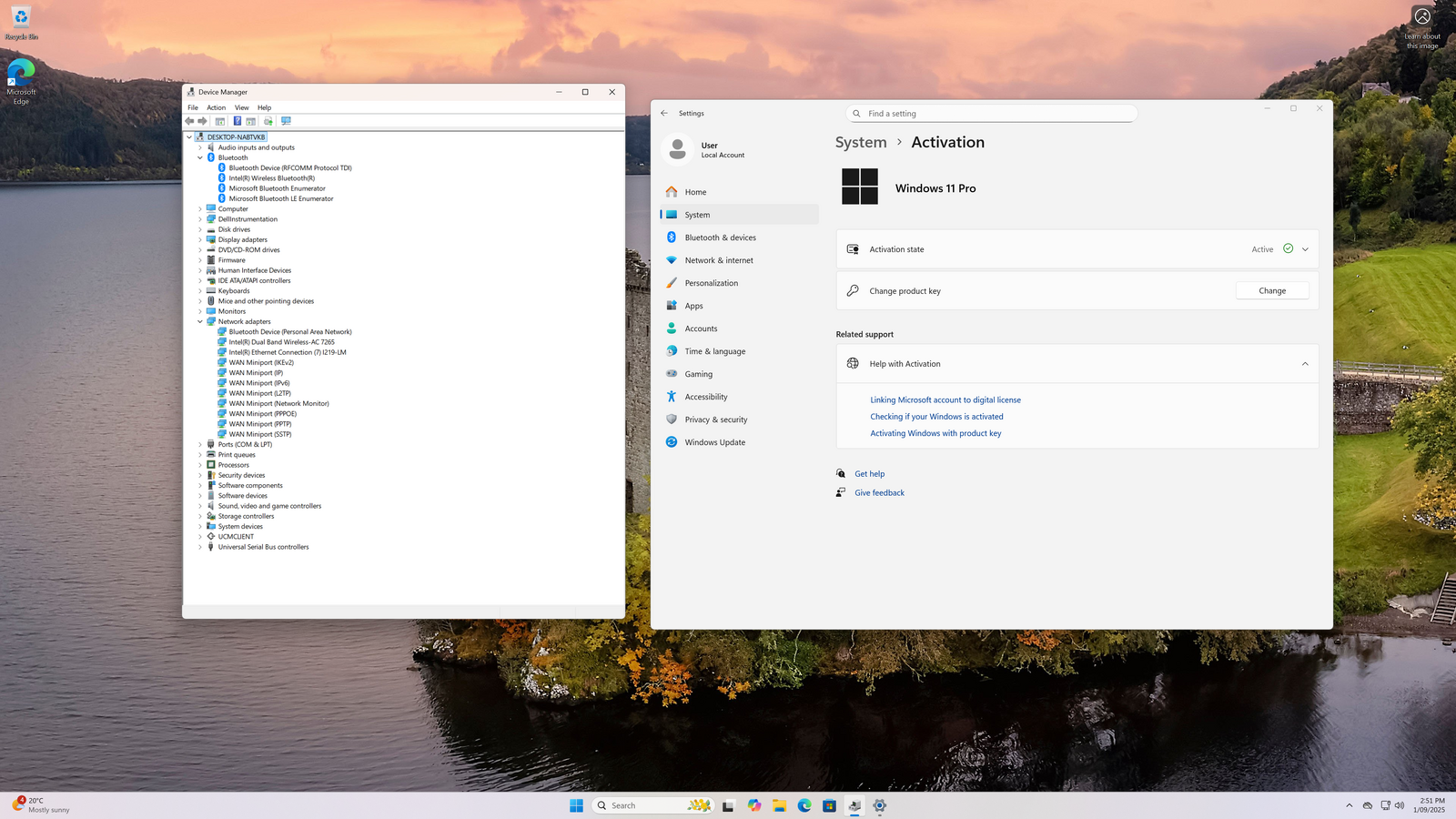Open Accounts in Settings sidebar
Viewport: 1456px width, 819px height.
[x=739, y=329]
